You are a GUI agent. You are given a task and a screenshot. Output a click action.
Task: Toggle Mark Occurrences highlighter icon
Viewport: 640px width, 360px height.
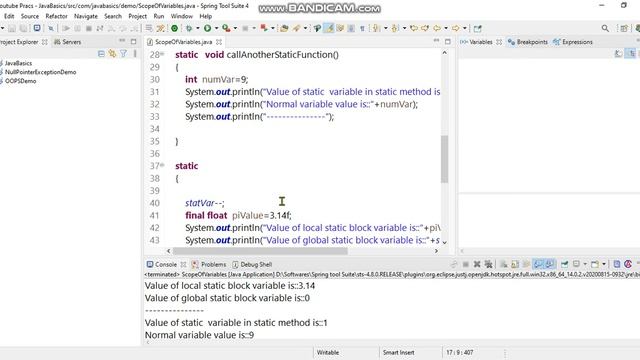pyautogui.click(x=329, y=28)
